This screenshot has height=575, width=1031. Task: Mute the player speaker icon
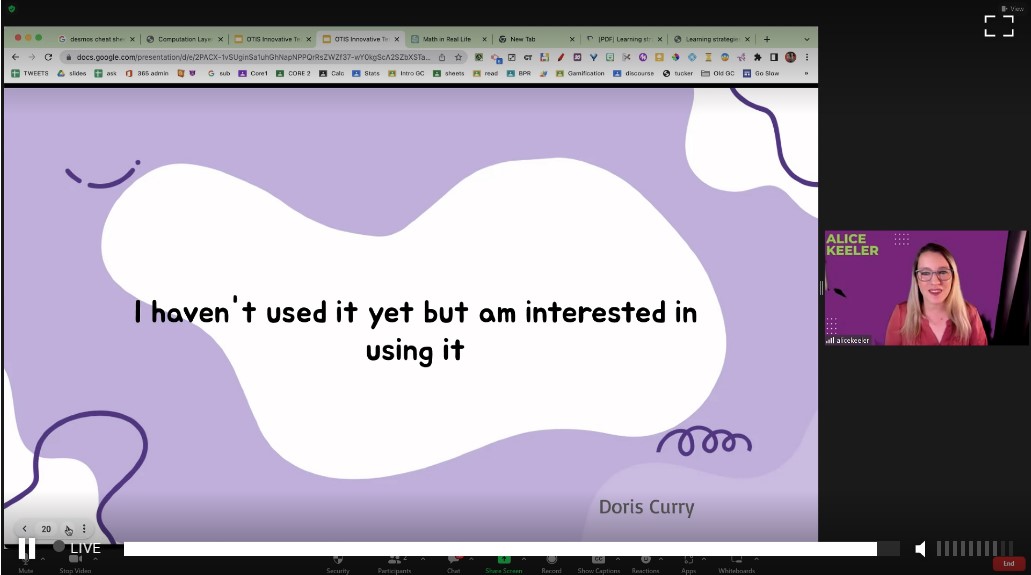921,549
